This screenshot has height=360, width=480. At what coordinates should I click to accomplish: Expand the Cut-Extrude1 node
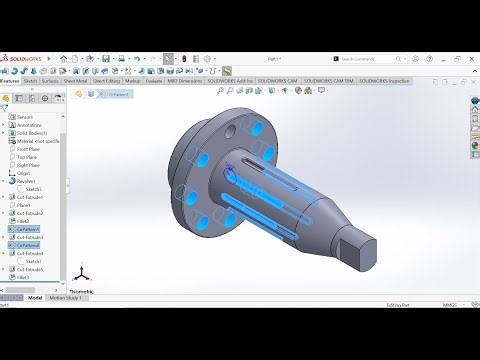[3, 197]
